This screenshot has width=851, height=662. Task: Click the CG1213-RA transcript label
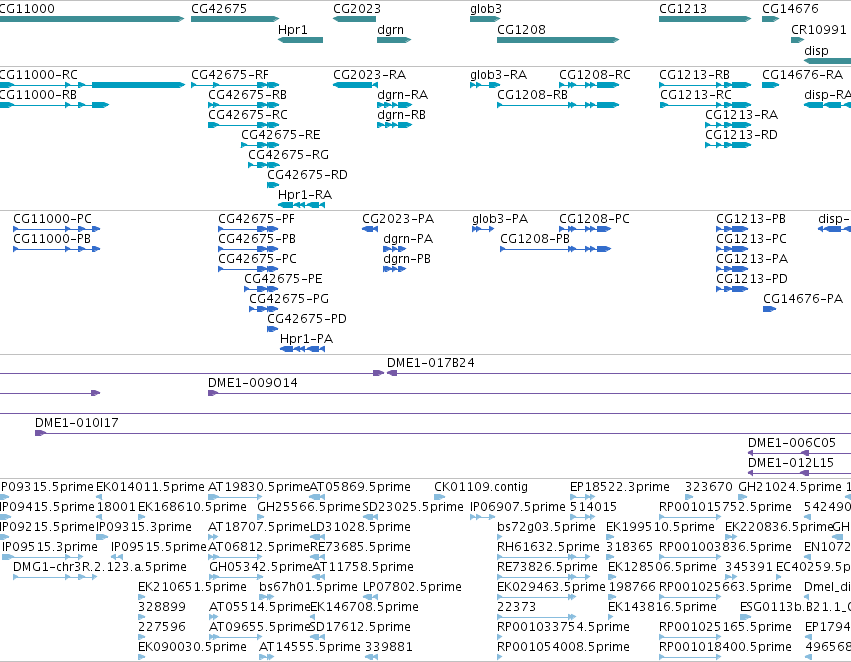tap(741, 114)
